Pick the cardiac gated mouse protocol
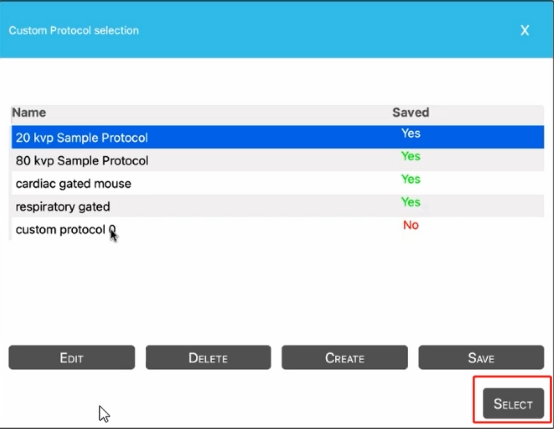This screenshot has height=429, width=554. point(278,183)
